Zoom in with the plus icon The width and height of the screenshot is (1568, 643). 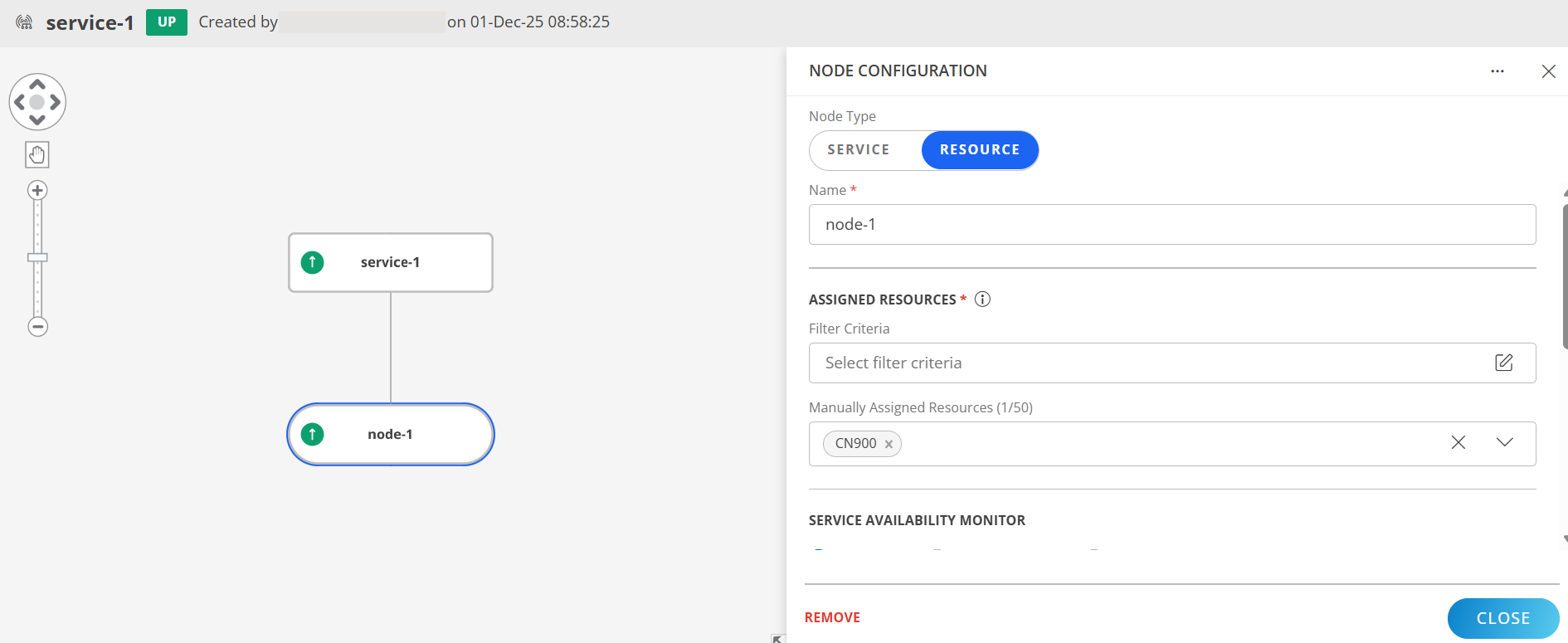click(37, 190)
